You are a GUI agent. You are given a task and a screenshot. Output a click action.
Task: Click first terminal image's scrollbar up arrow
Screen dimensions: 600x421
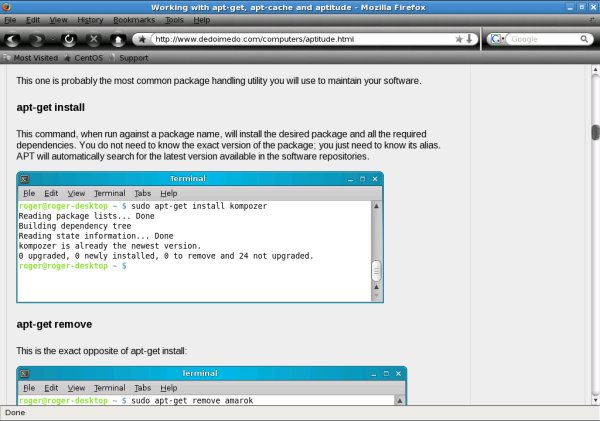click(376, 206)
